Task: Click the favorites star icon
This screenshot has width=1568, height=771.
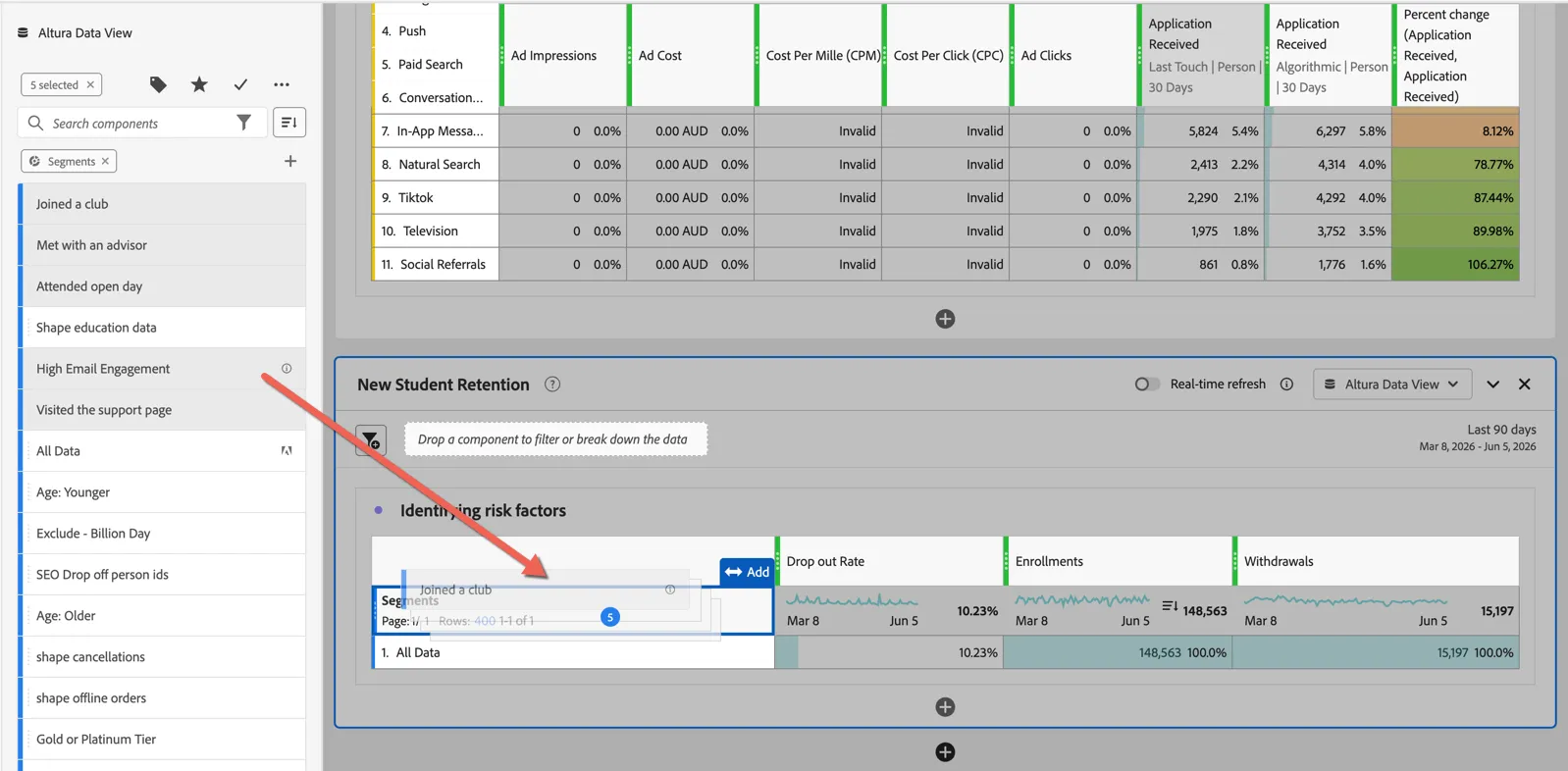Action: 199,84
